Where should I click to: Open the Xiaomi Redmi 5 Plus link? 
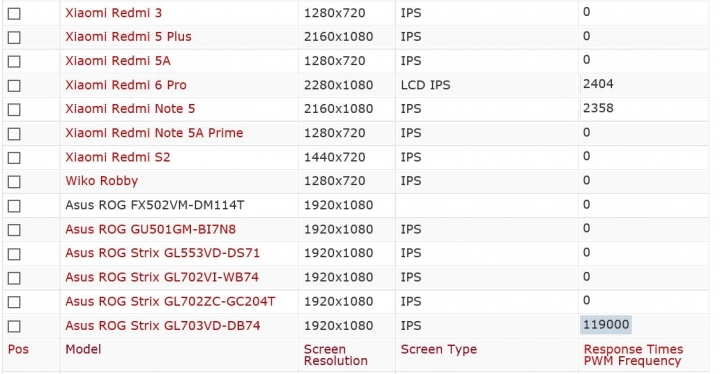tap(128, 37)
